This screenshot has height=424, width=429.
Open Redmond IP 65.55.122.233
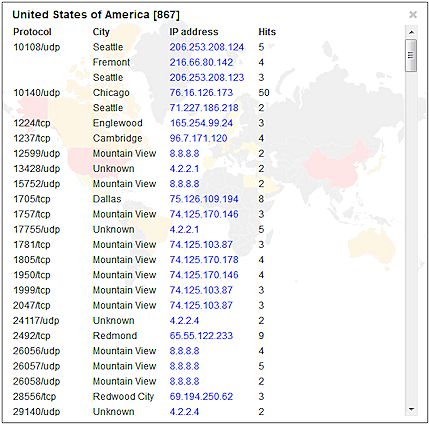(201, 336)
